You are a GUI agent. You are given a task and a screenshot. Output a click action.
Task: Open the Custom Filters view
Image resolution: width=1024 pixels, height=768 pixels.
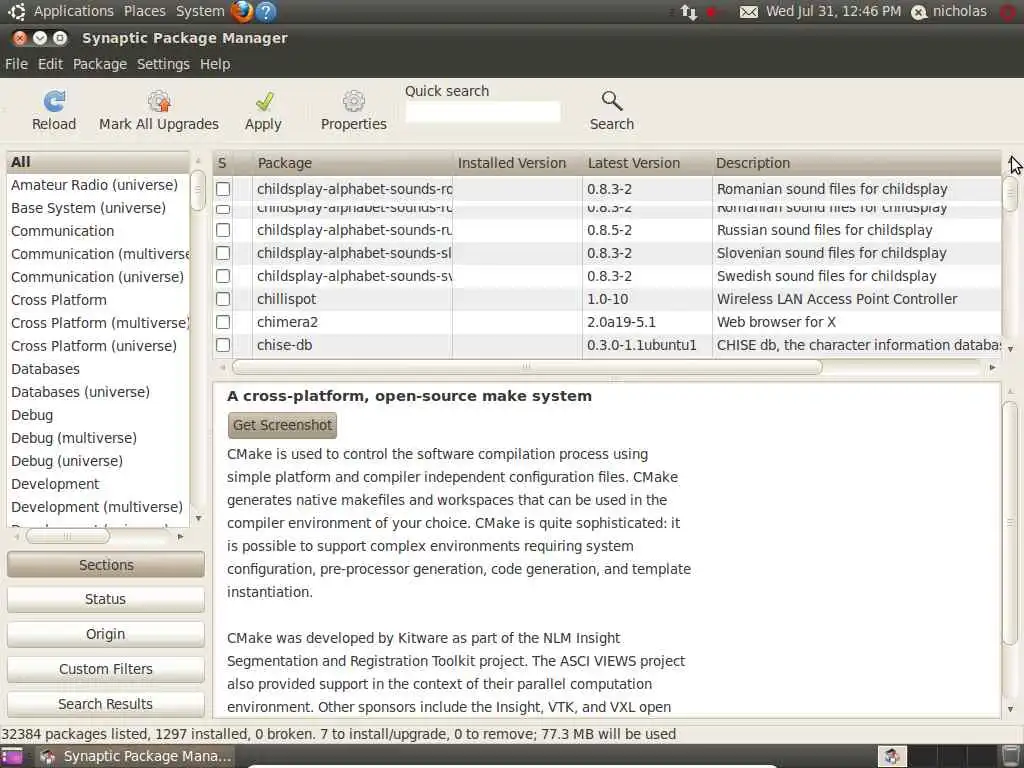pos(106,669)
